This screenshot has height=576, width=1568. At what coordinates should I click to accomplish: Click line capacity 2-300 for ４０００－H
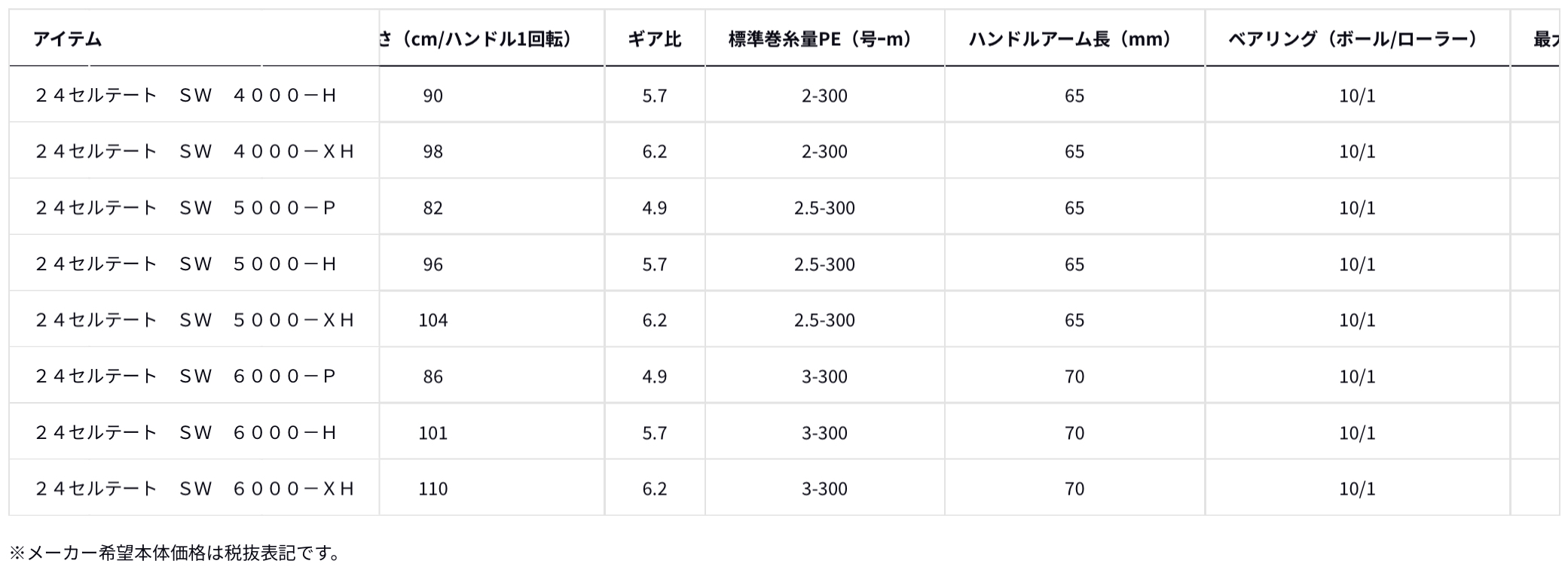[824, 96]
